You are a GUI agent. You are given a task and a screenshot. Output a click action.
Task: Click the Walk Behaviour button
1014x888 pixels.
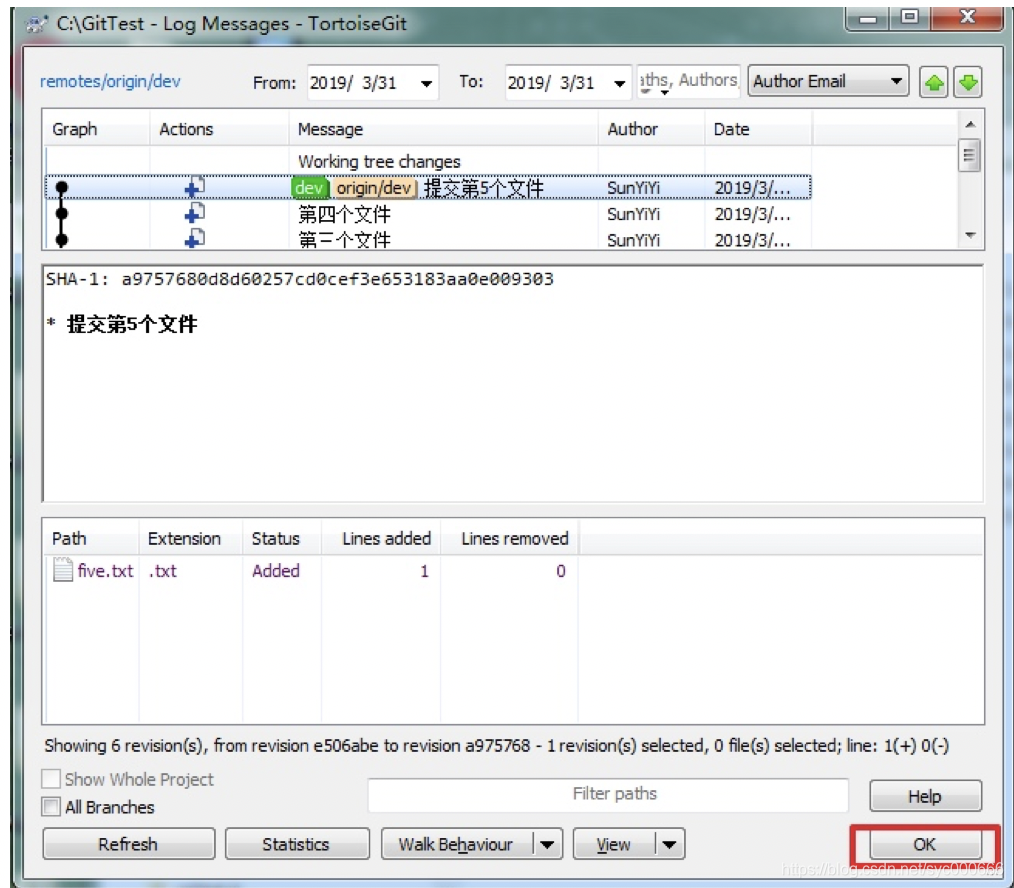(x=455, y=844)
